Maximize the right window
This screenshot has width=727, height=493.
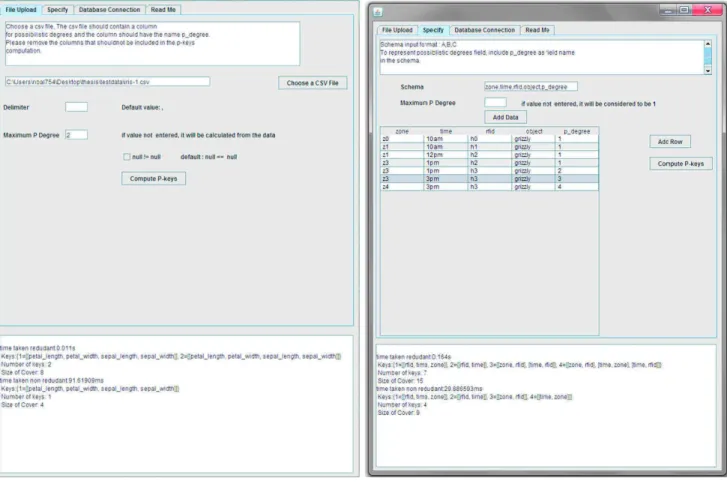point(684,10)
